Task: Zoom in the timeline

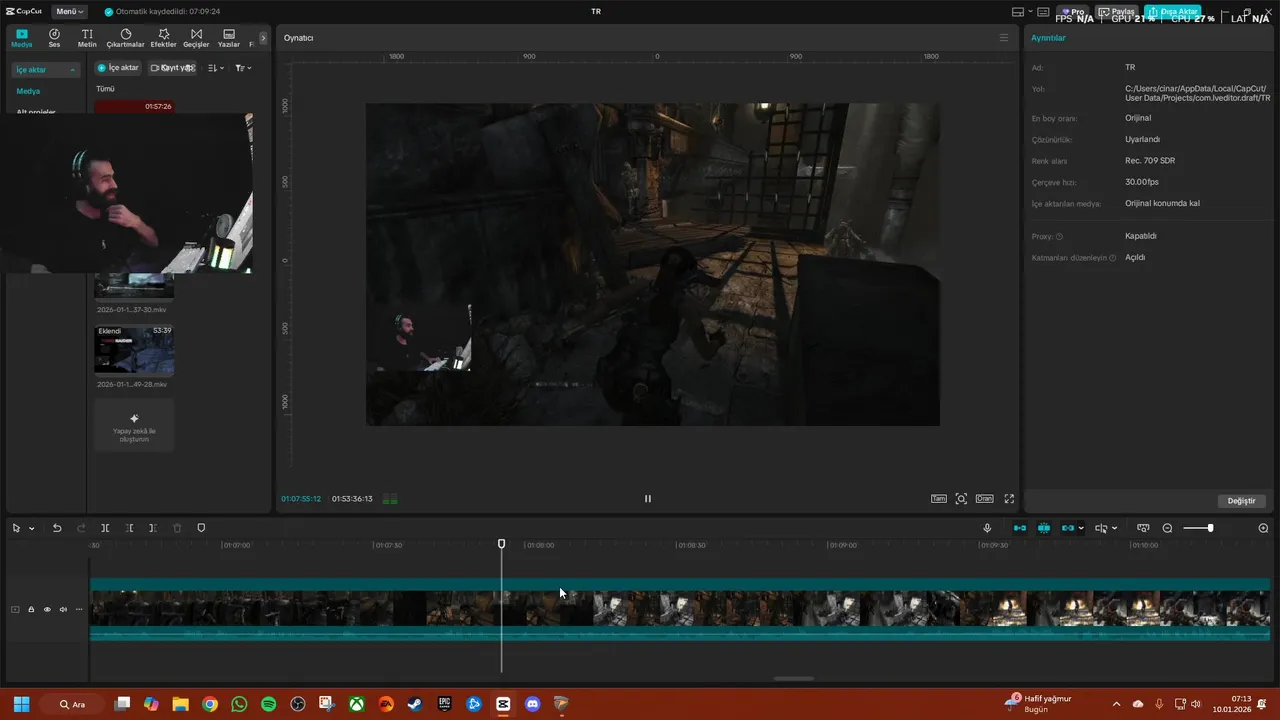Action: (1263, 528)
